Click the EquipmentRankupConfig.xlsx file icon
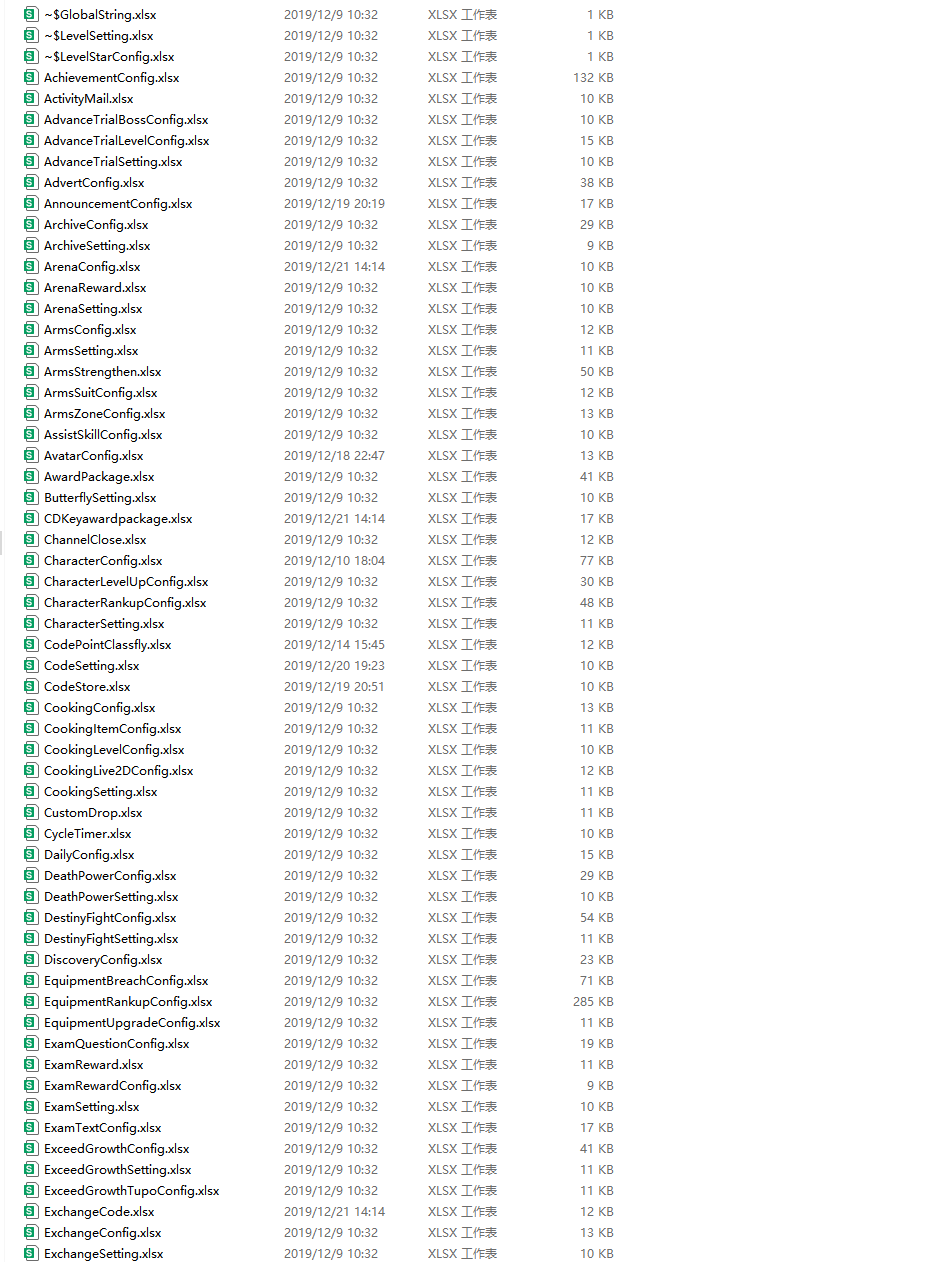The width and height of the screenshot is (939, 1262). coord(30,1002)
